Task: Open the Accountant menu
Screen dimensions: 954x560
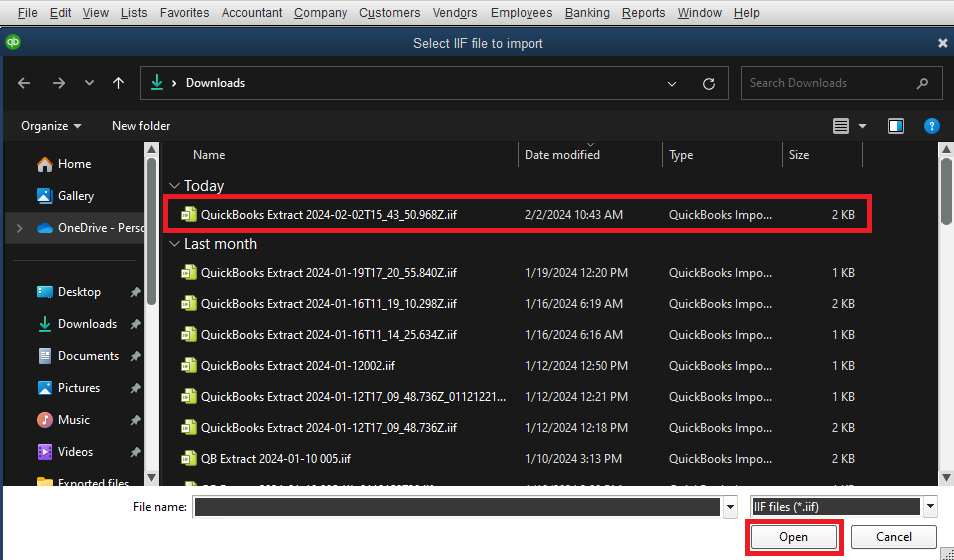Action: click(252, 13)
